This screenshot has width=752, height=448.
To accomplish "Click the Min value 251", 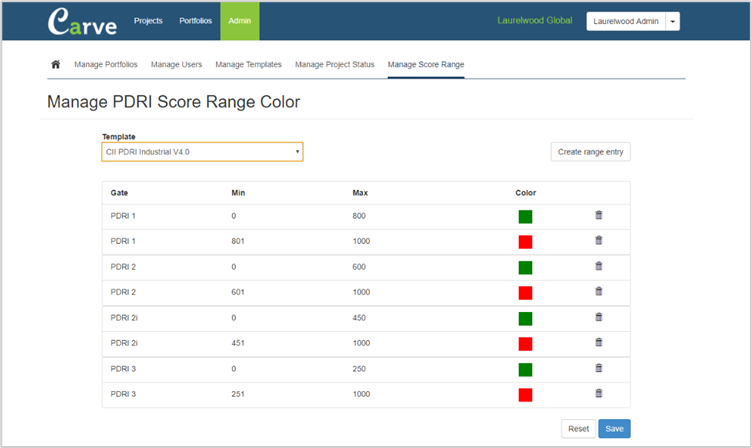I will (x=238, y=394).
